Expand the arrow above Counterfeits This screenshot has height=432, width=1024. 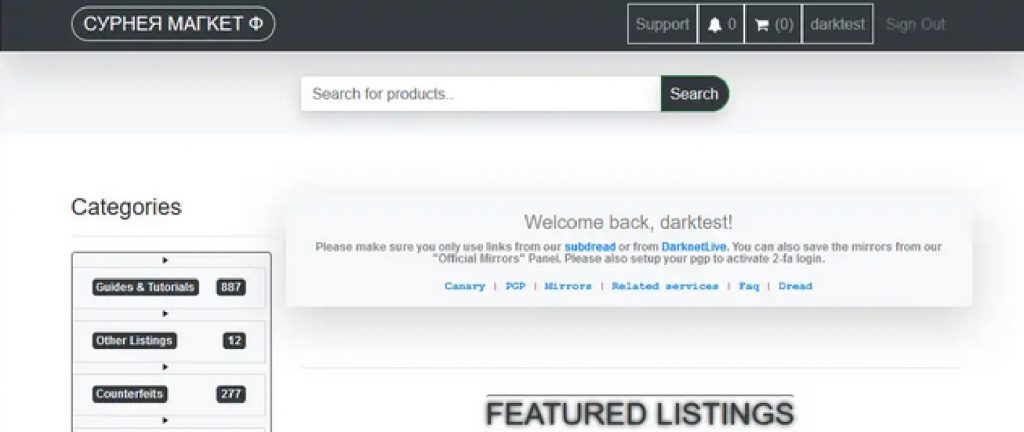point(165,367)
